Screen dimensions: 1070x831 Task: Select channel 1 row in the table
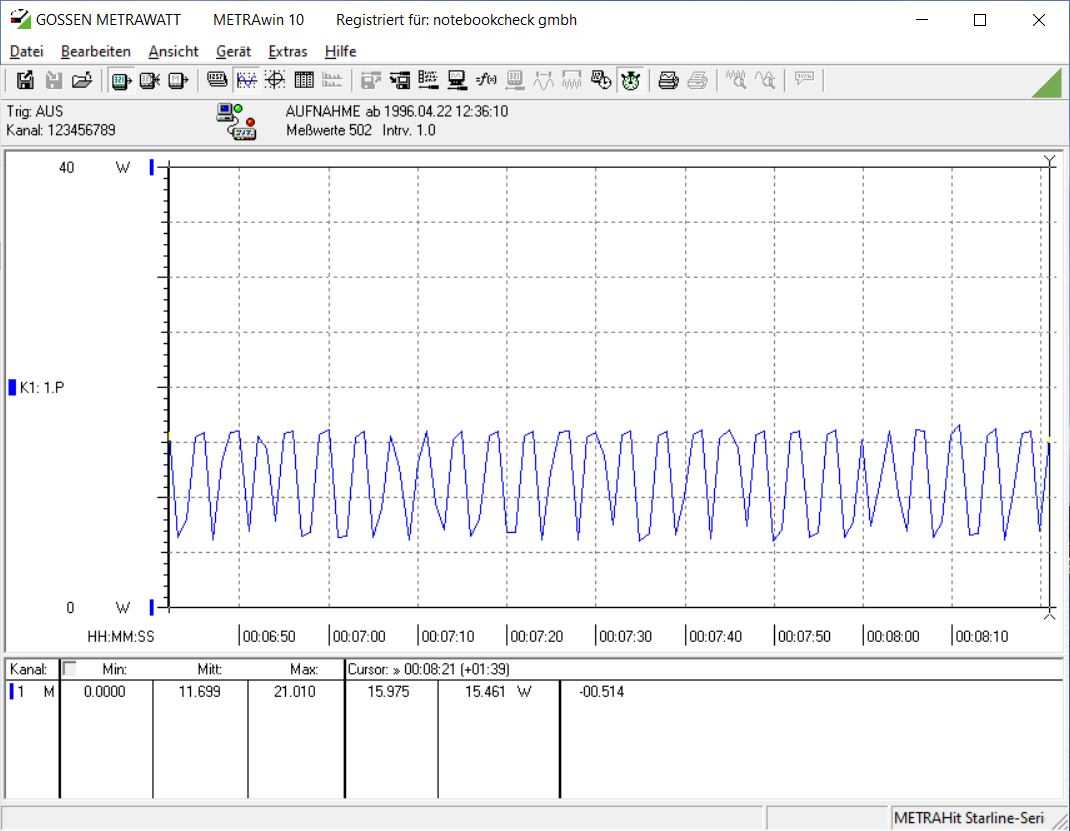30,691
